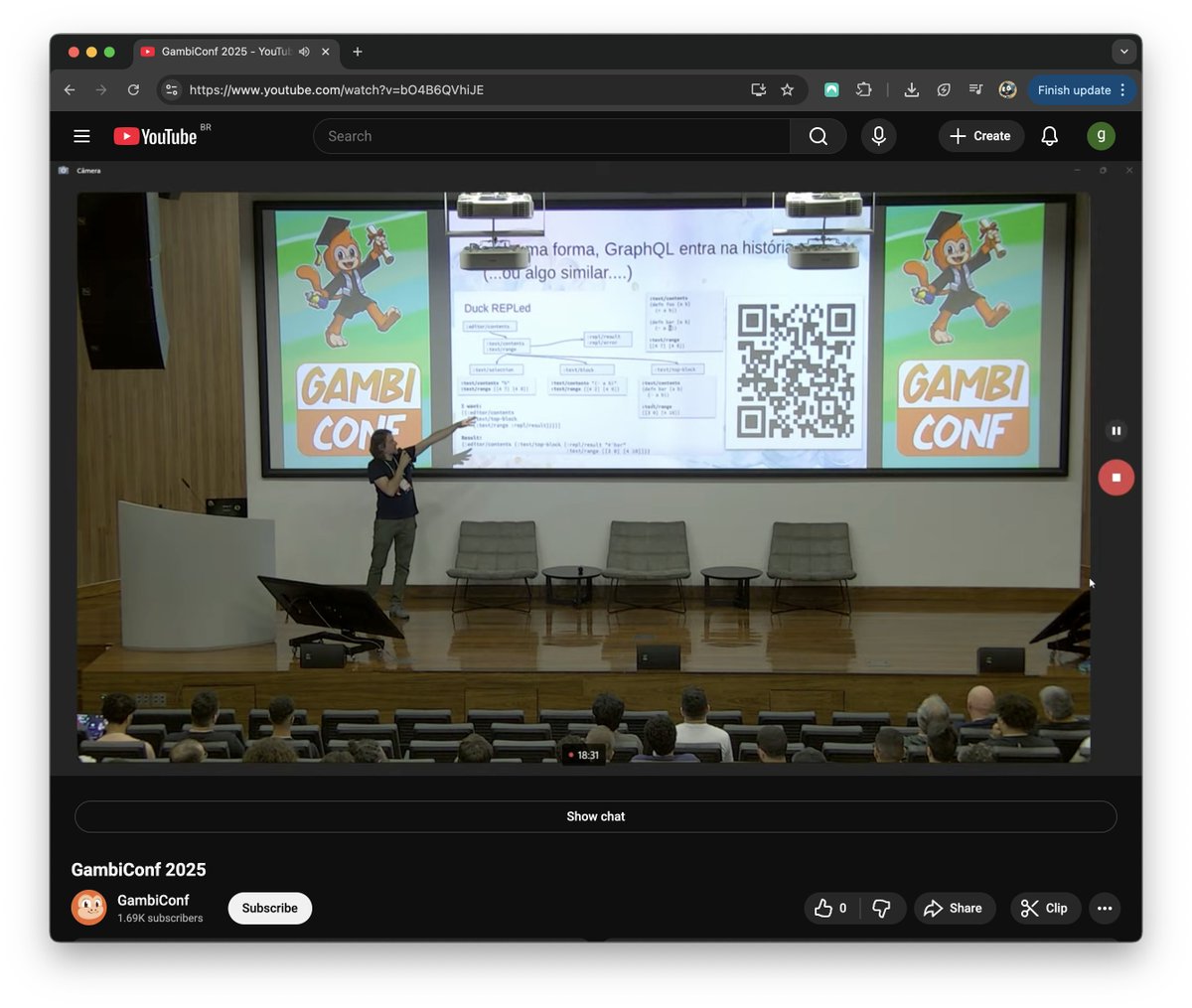
Task: Reload the YouTube page
Action: pos(133,89)
